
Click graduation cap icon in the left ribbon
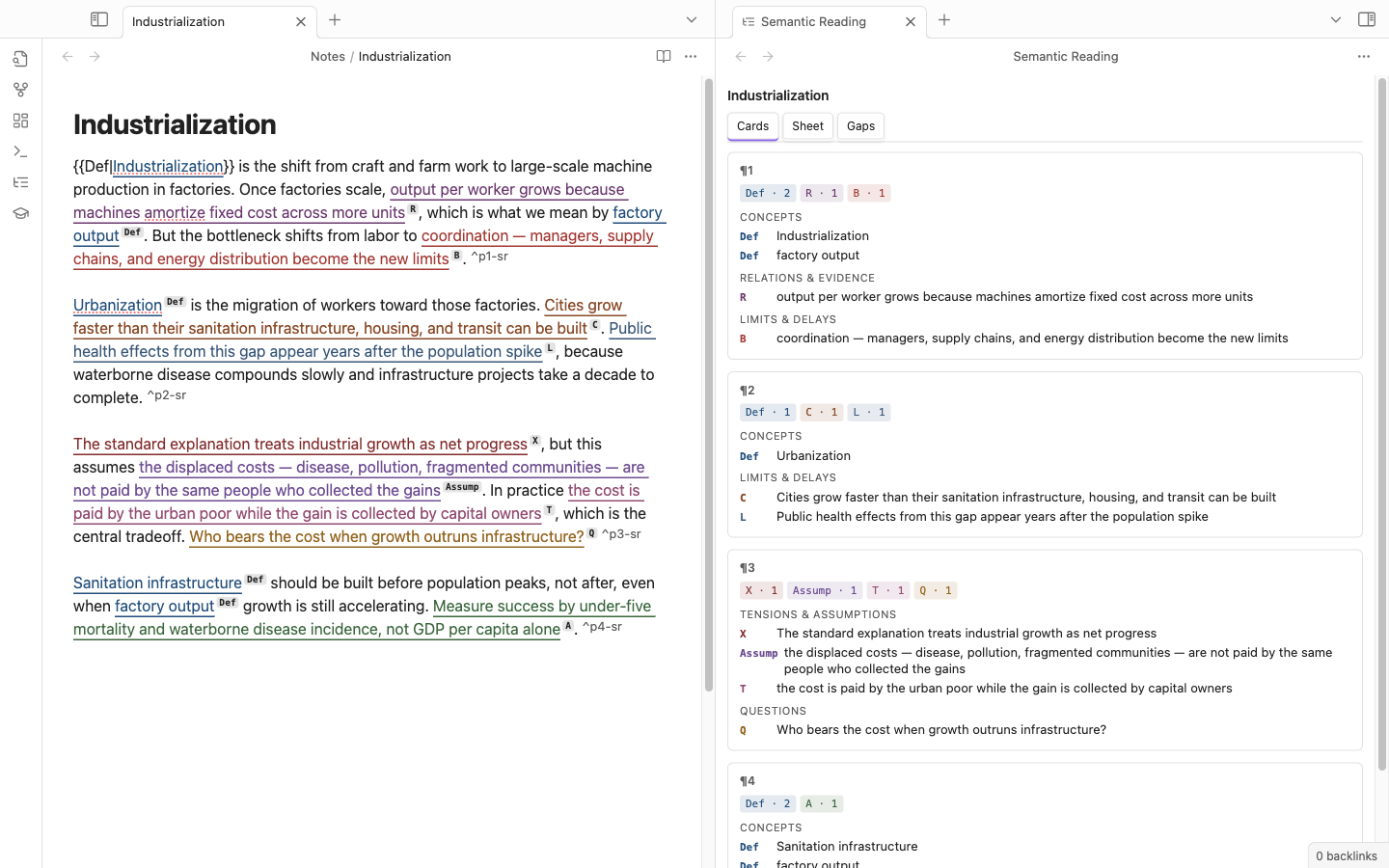pos(20,213)
